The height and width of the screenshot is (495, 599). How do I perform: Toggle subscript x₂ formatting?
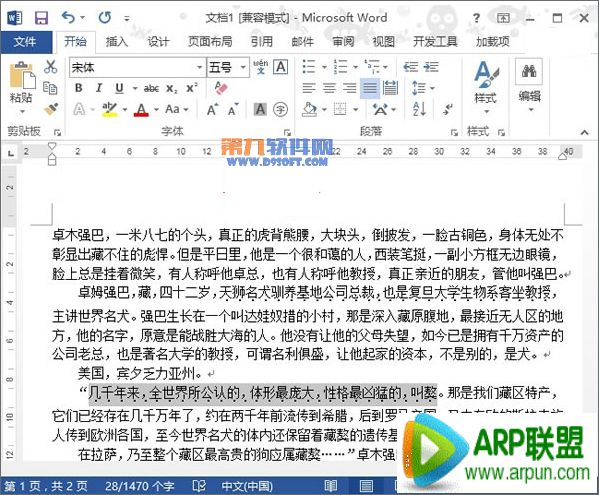pos(172,89)
